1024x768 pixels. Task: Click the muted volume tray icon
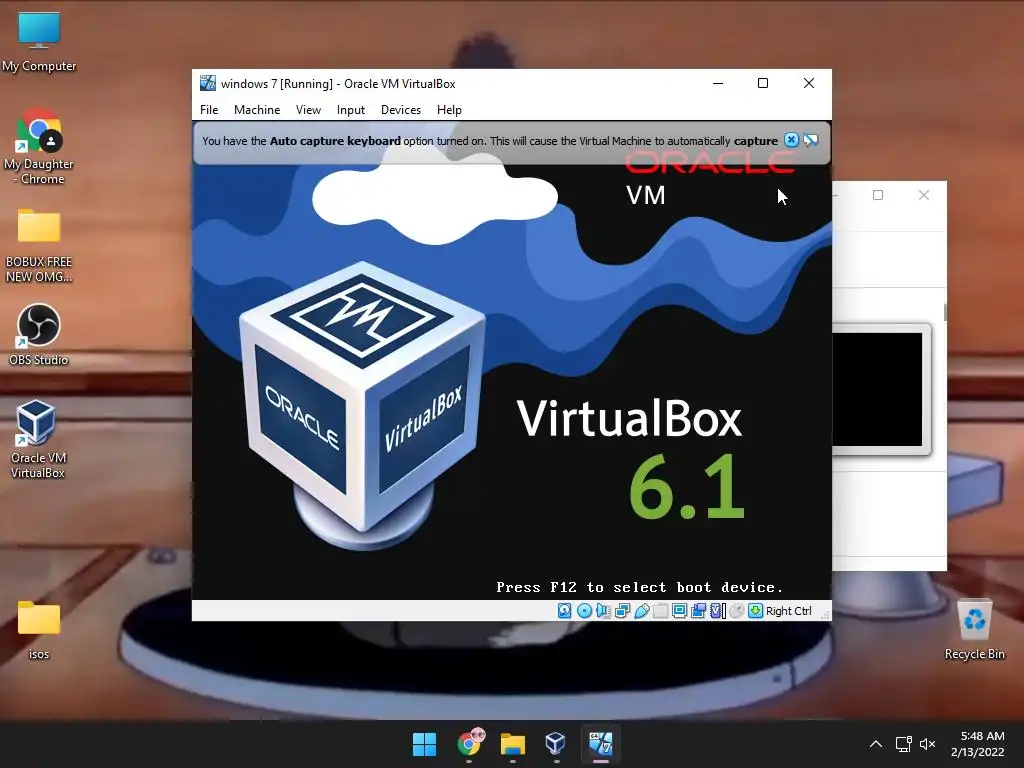click(927, 744)
